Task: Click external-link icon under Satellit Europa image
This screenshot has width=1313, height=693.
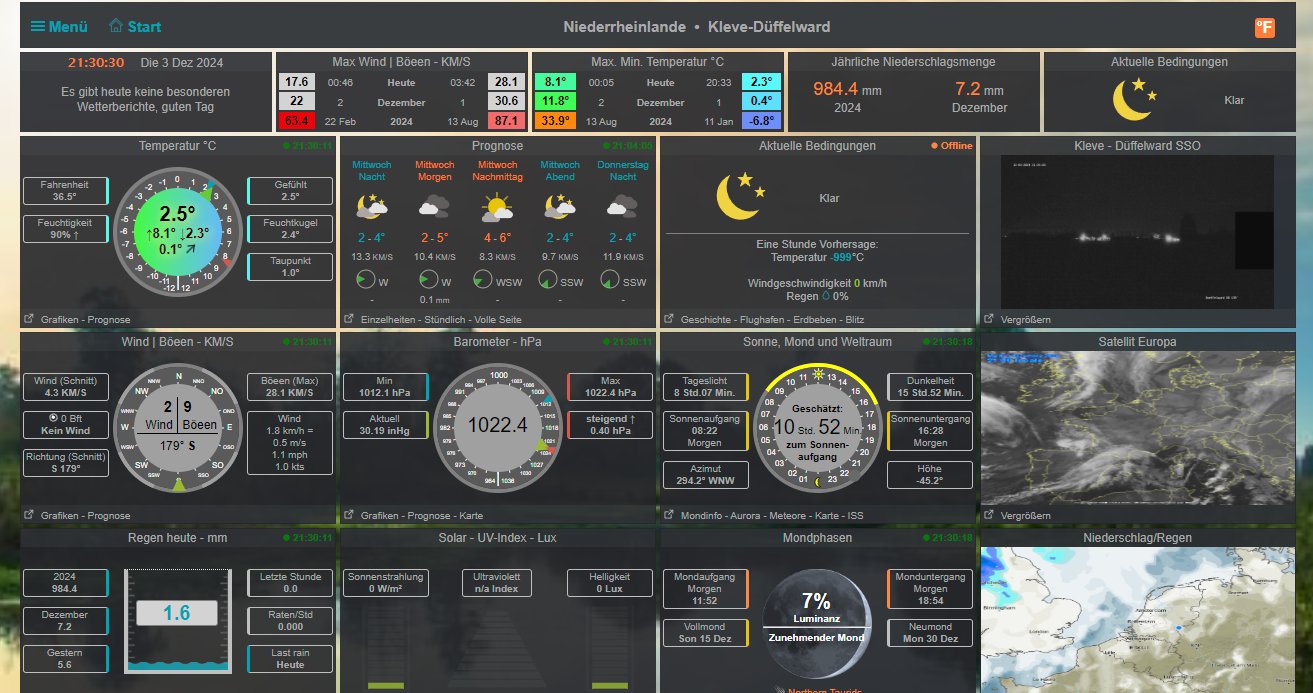Action: point(989,515)
